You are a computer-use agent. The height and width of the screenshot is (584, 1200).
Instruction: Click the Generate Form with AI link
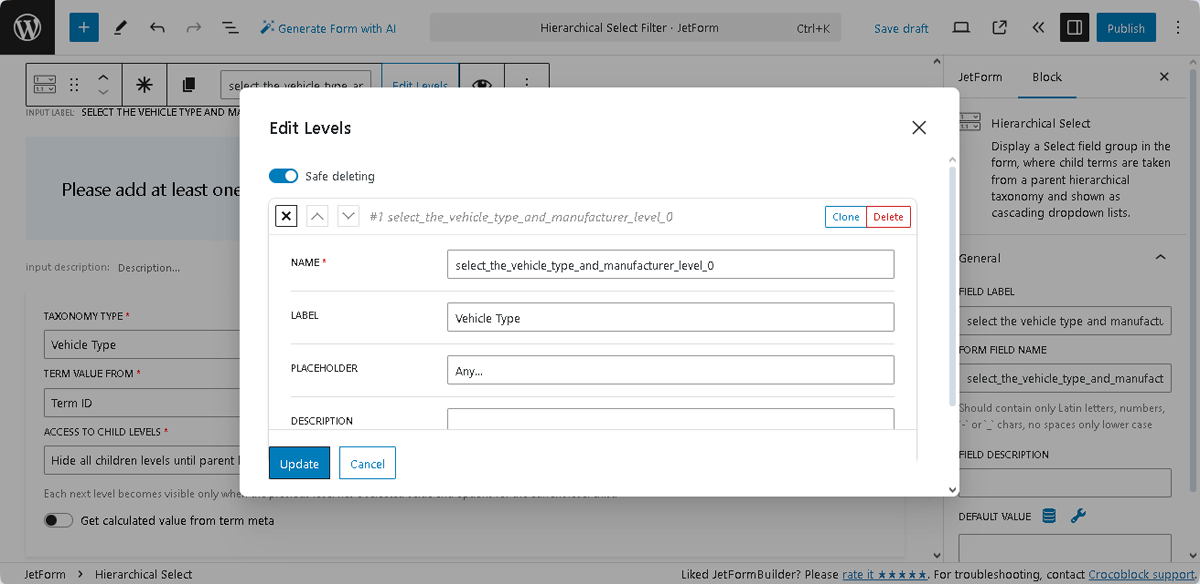coord(328,27)
